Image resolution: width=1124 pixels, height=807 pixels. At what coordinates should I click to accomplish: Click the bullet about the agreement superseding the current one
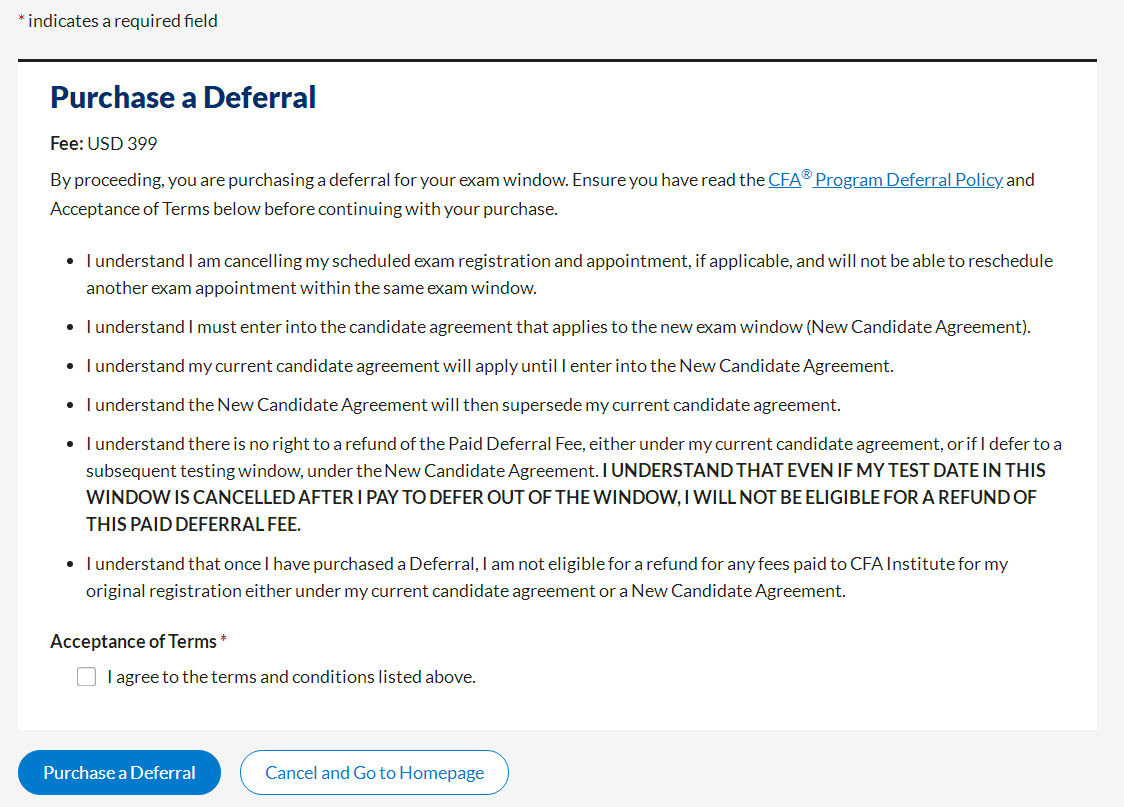pyautogui.click(x=463, y=405)
